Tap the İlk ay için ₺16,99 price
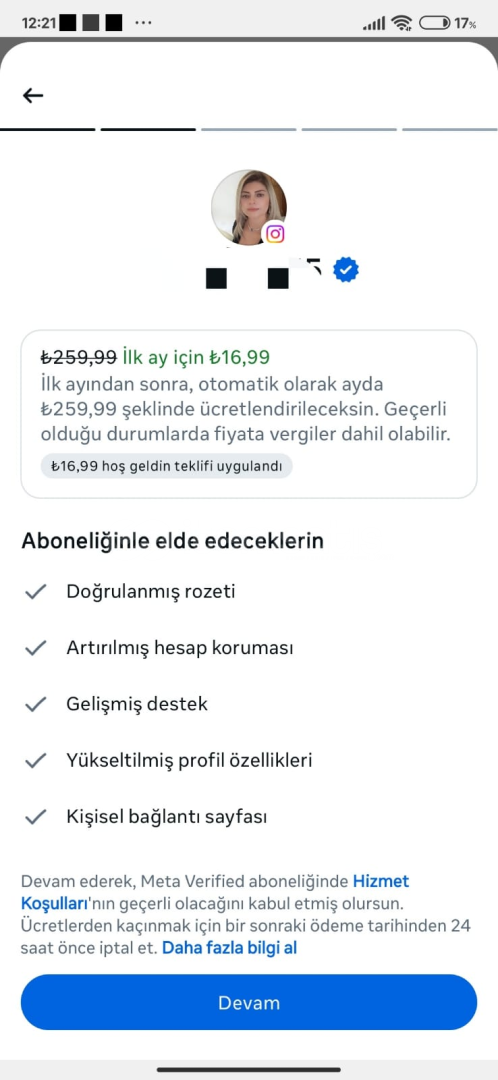Image resolution: width=498 pixels, height=1080 pixels. coord(196,357)
